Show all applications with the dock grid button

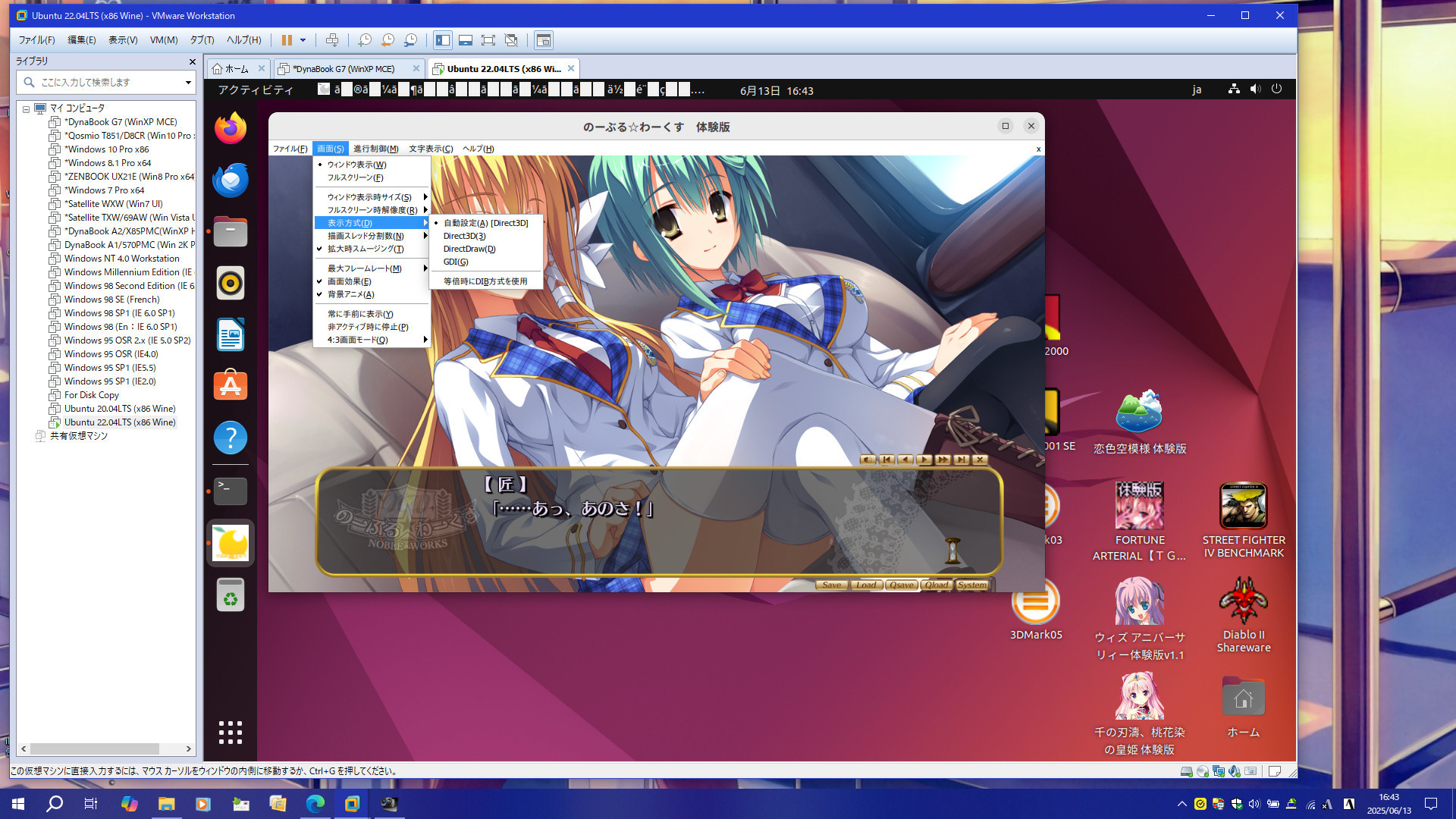pyautogui.click(x=231, y=733)
